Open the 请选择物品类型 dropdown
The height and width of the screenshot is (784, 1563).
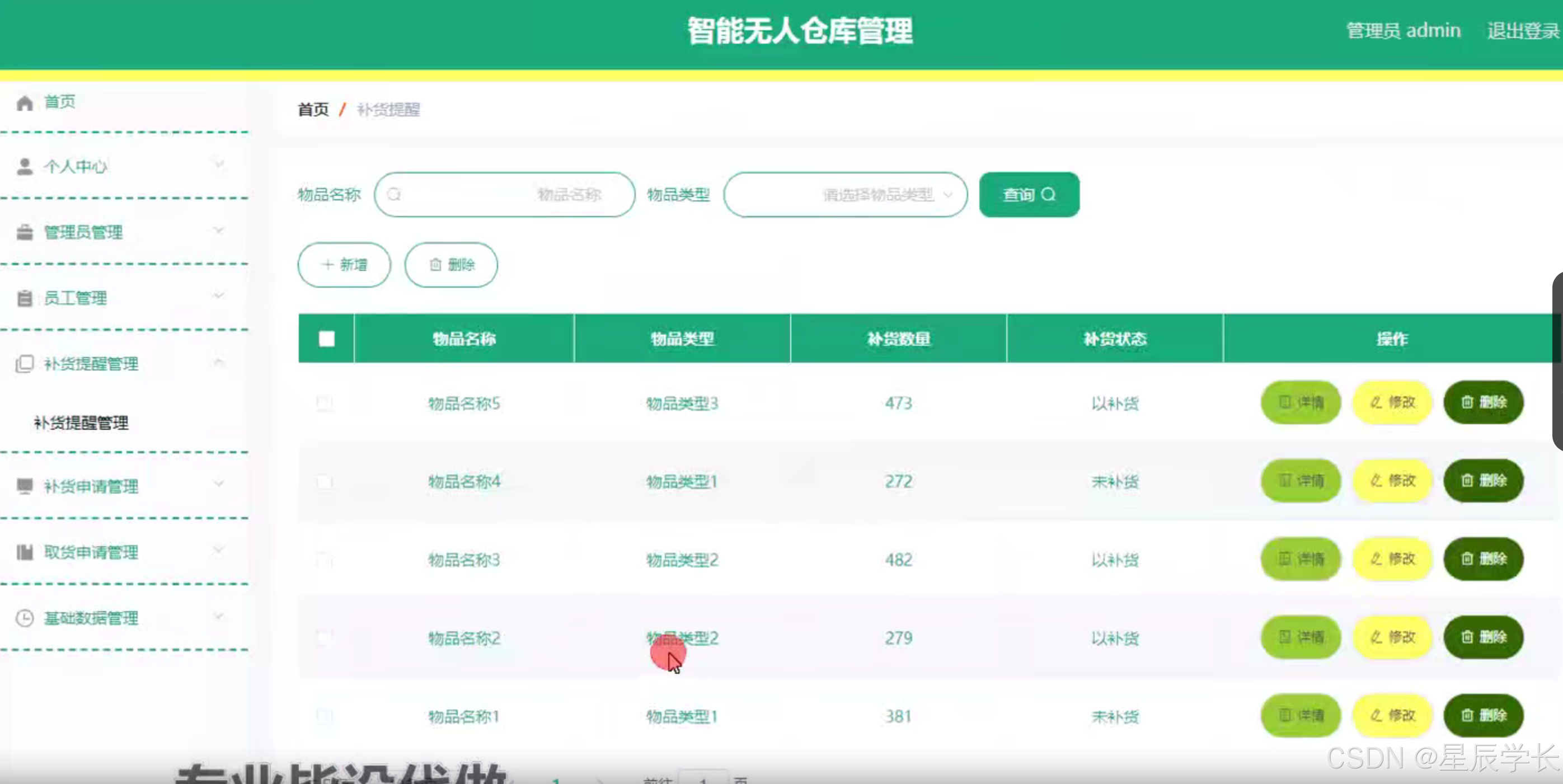point(844,194)
